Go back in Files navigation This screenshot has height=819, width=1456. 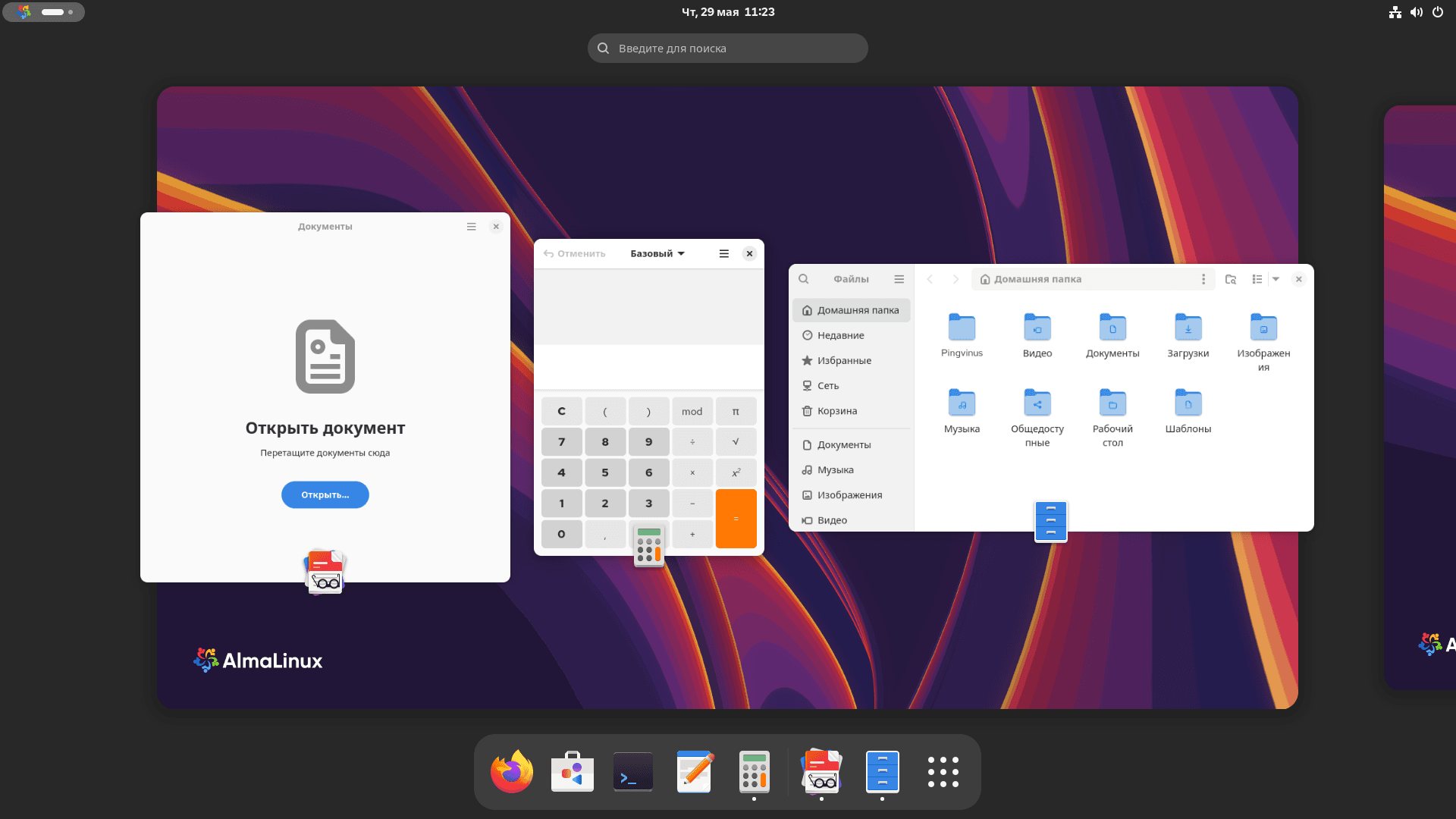930,279
